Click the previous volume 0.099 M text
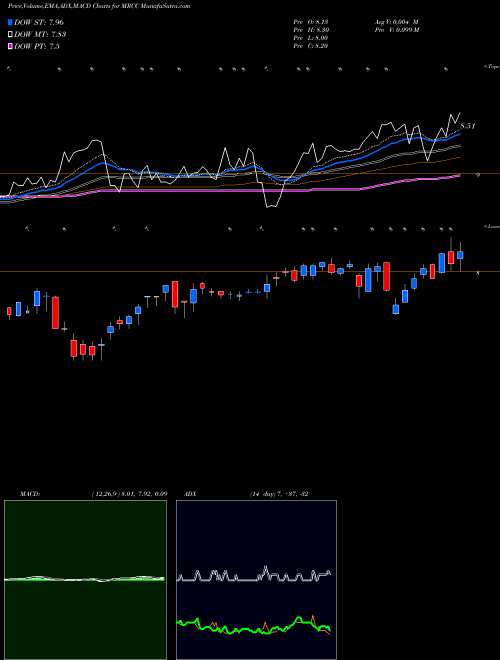500x660 pixels. (x=395, y=30)
